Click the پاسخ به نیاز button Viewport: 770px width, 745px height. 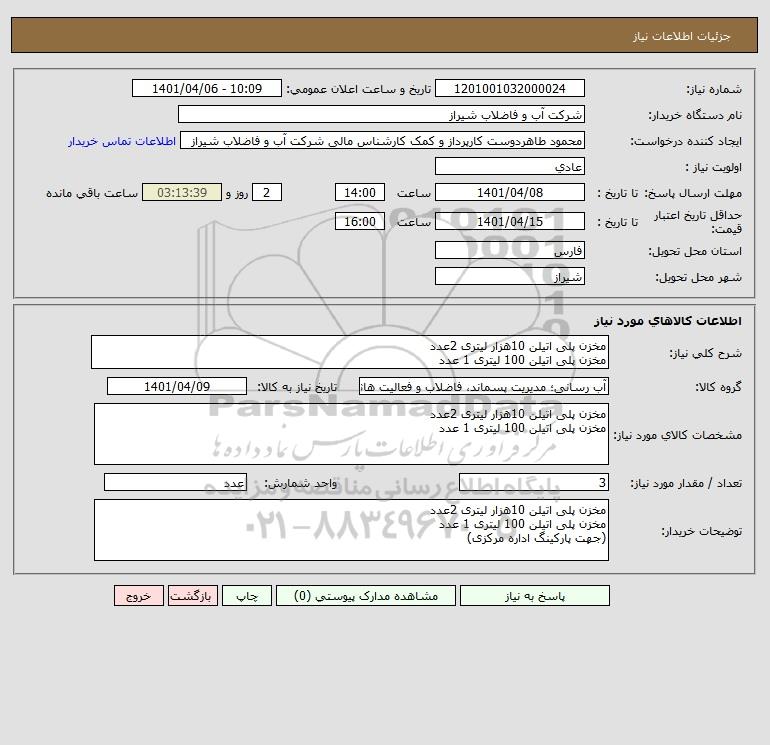(x=535, y=596)
